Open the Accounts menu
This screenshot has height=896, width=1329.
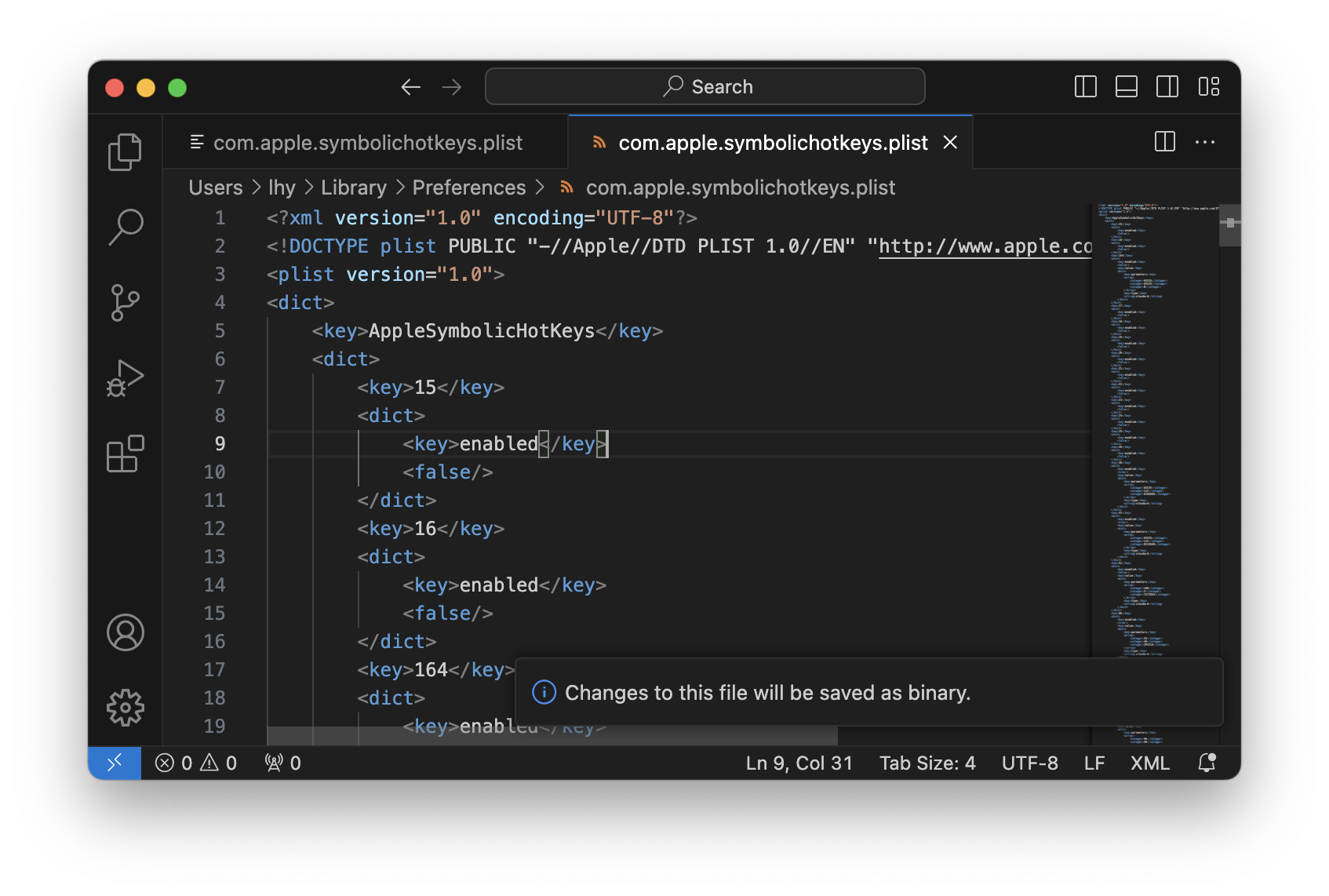(125, 632)
